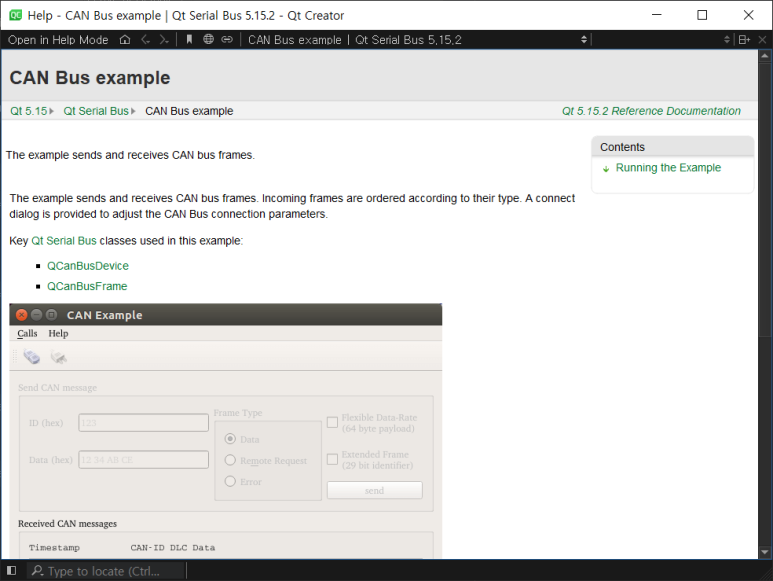This screenshot has height=581, width=773.
Task: Click the link chain icon in toolbar
Action: tap(227, 39)
